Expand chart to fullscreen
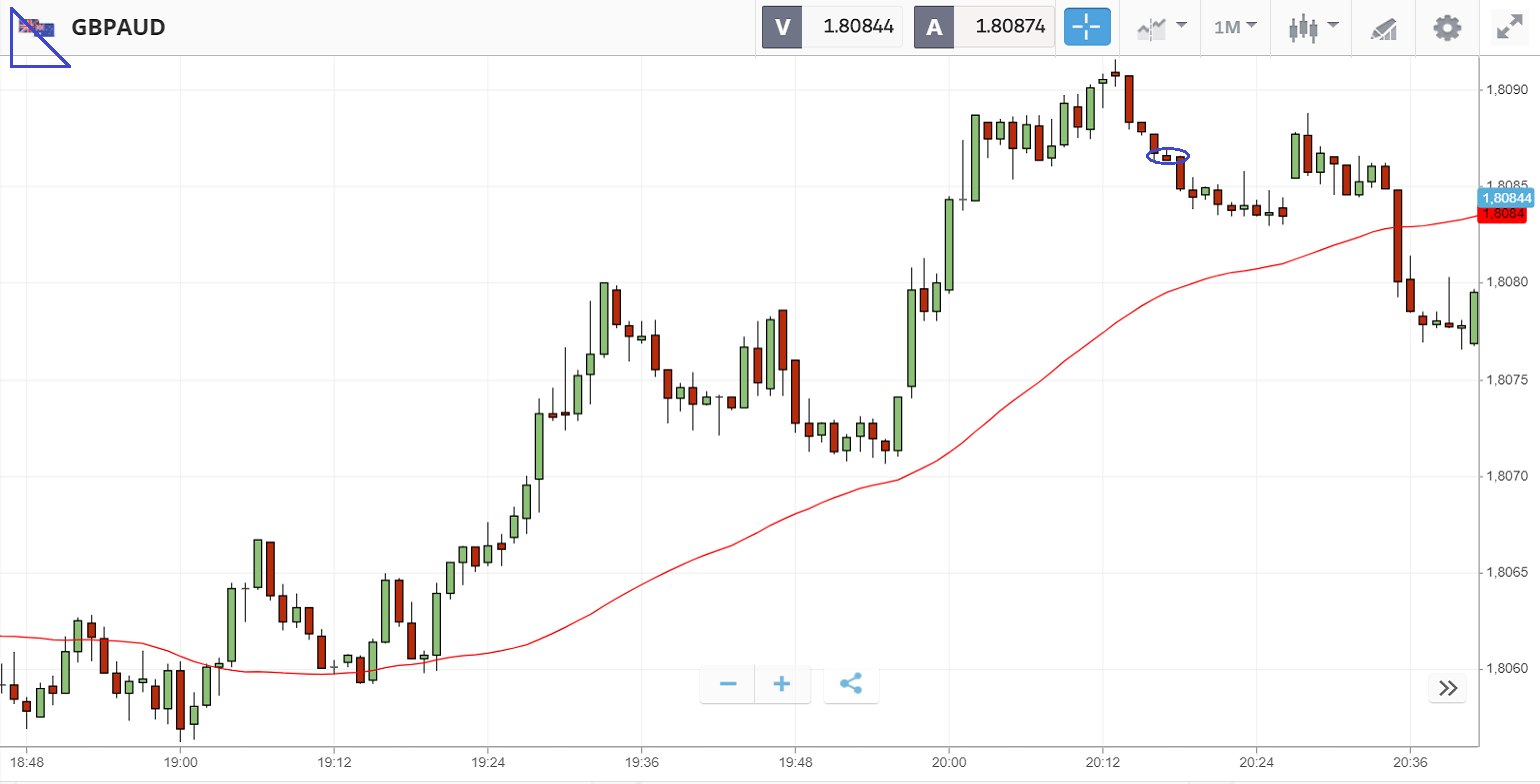This screenshot has height=784, width=1540. tap(1508, 27)
